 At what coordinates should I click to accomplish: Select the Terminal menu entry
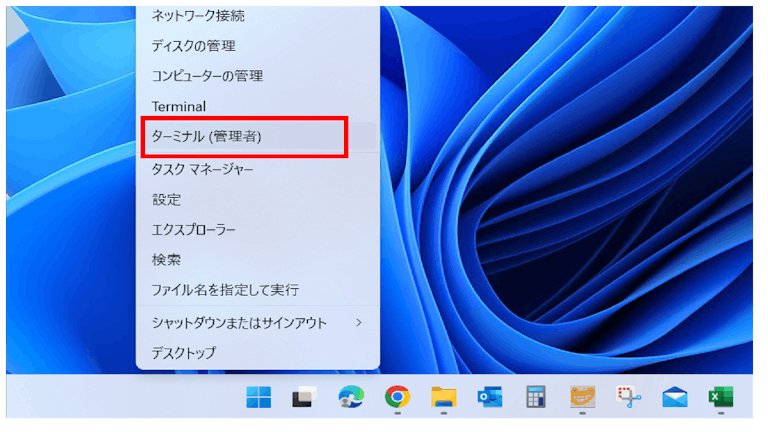tap(258, 106)
